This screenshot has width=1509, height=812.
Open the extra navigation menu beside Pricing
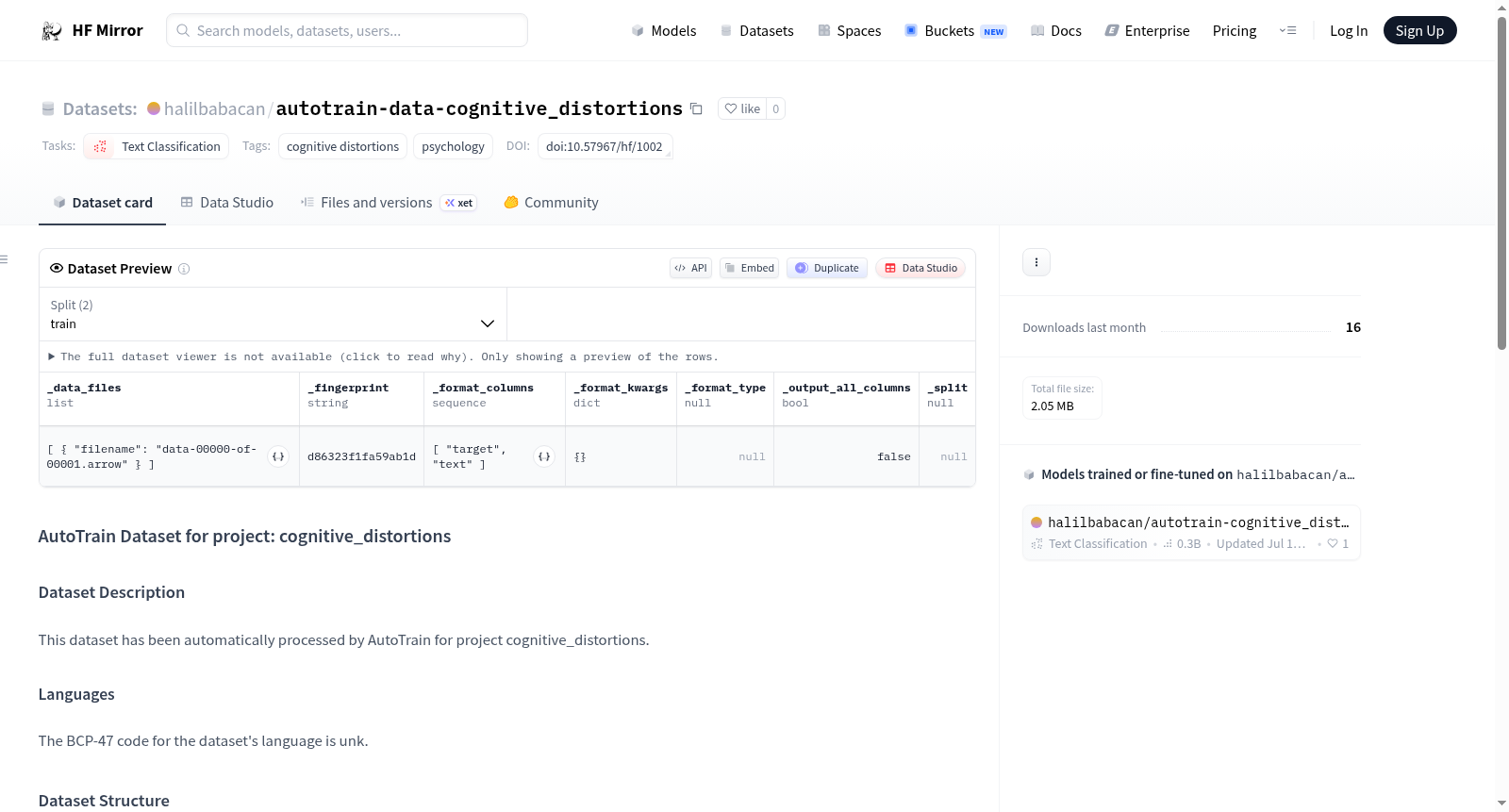pos(1287,31)
